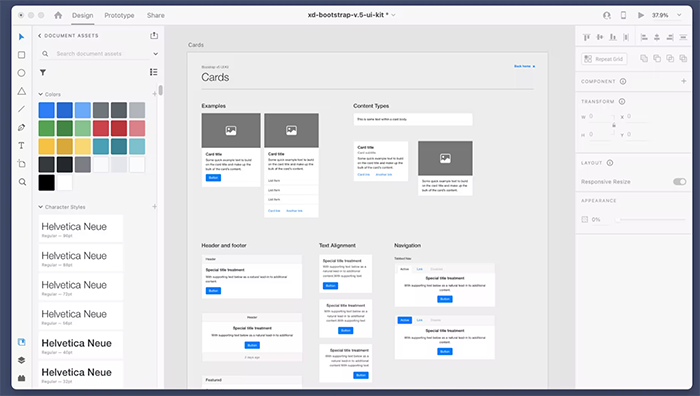The height and width of the screenshot is (396, 700).
Task: Open the search assets dropdown arrow
Action: coord(155,54)
